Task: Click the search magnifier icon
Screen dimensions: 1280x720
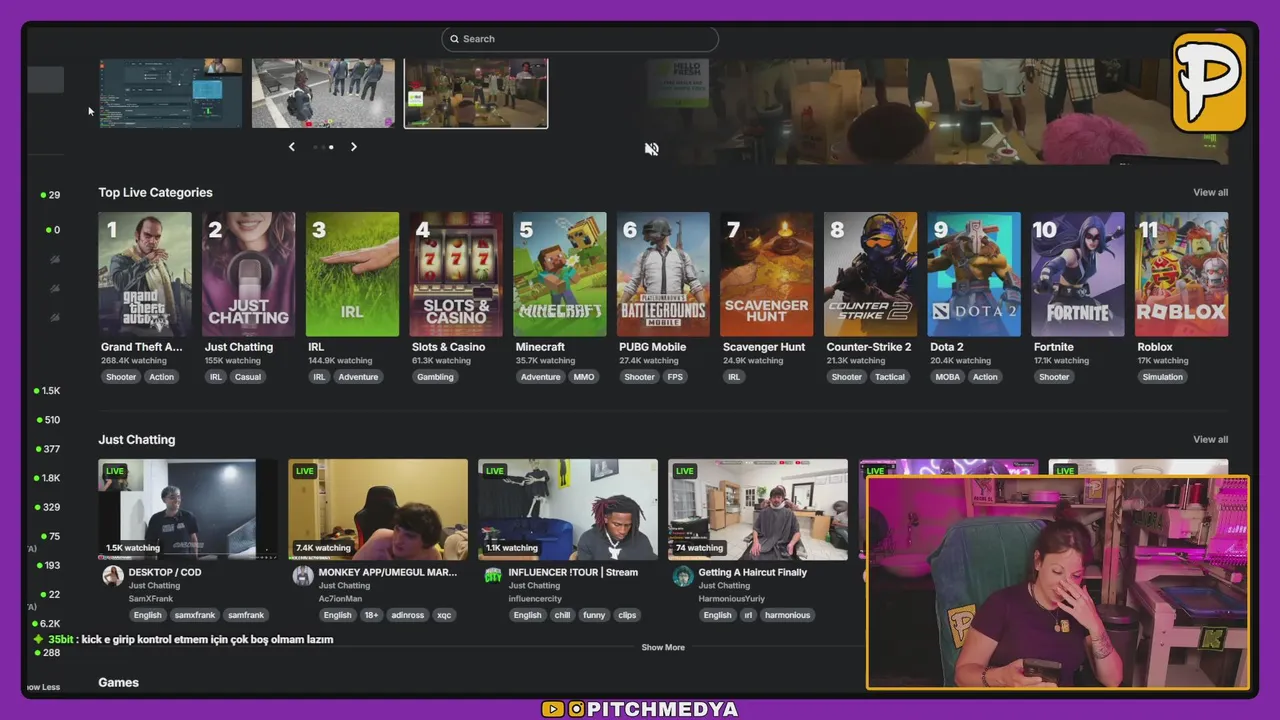Action: click(x=454, y=39)
